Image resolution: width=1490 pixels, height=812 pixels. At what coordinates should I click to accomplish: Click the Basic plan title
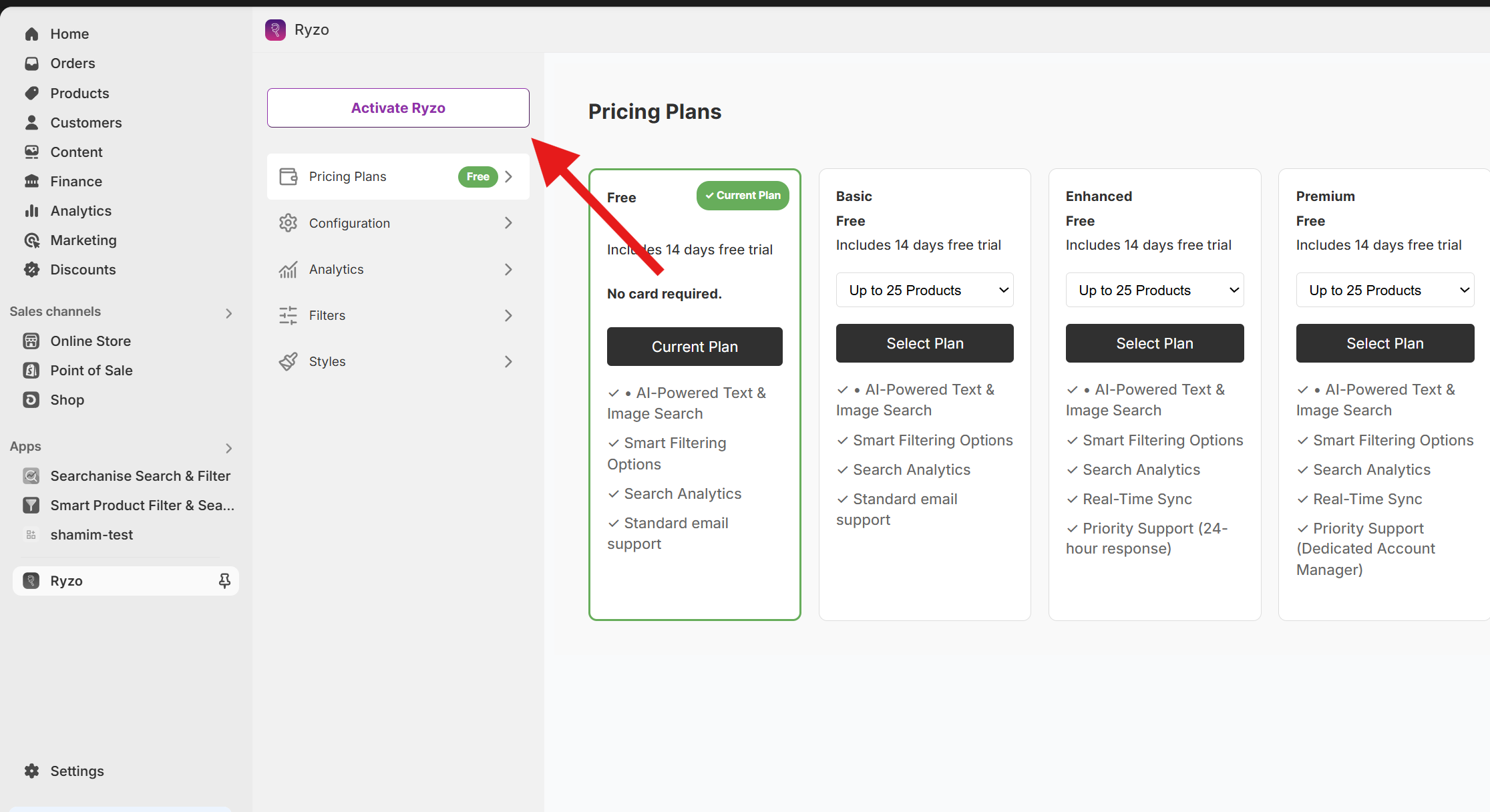pos(854,196)
